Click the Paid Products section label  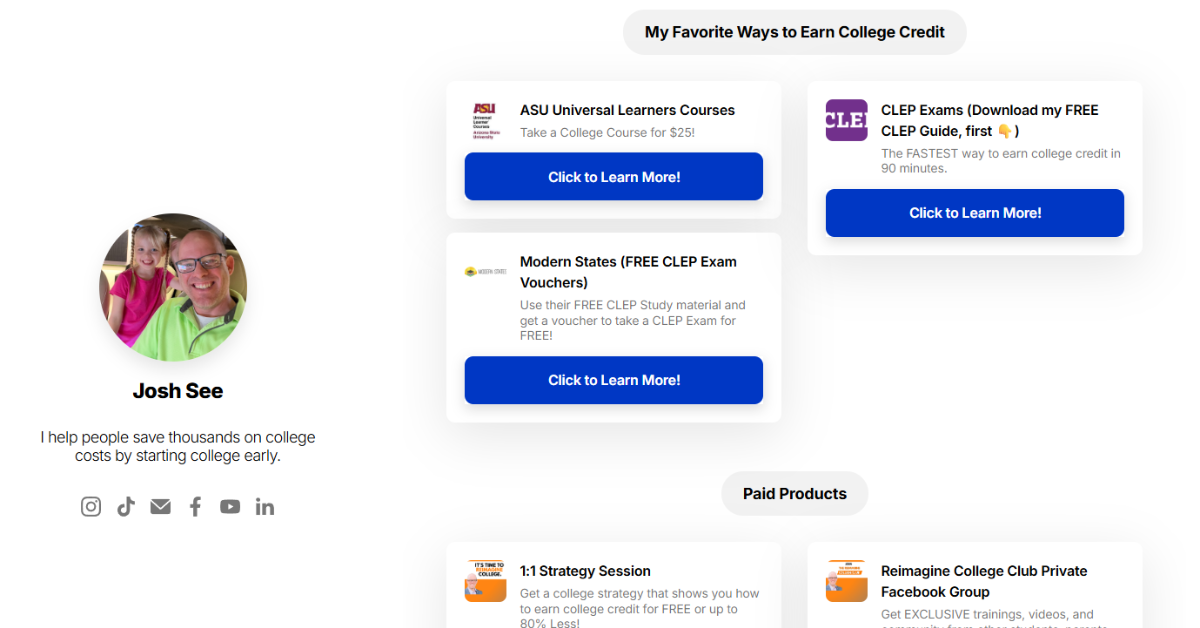pyautogui.click(x=794, y=494)
